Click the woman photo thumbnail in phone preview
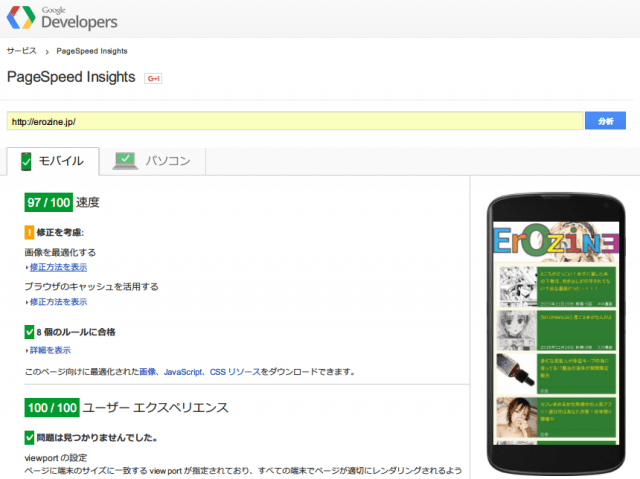 [517, 417]
